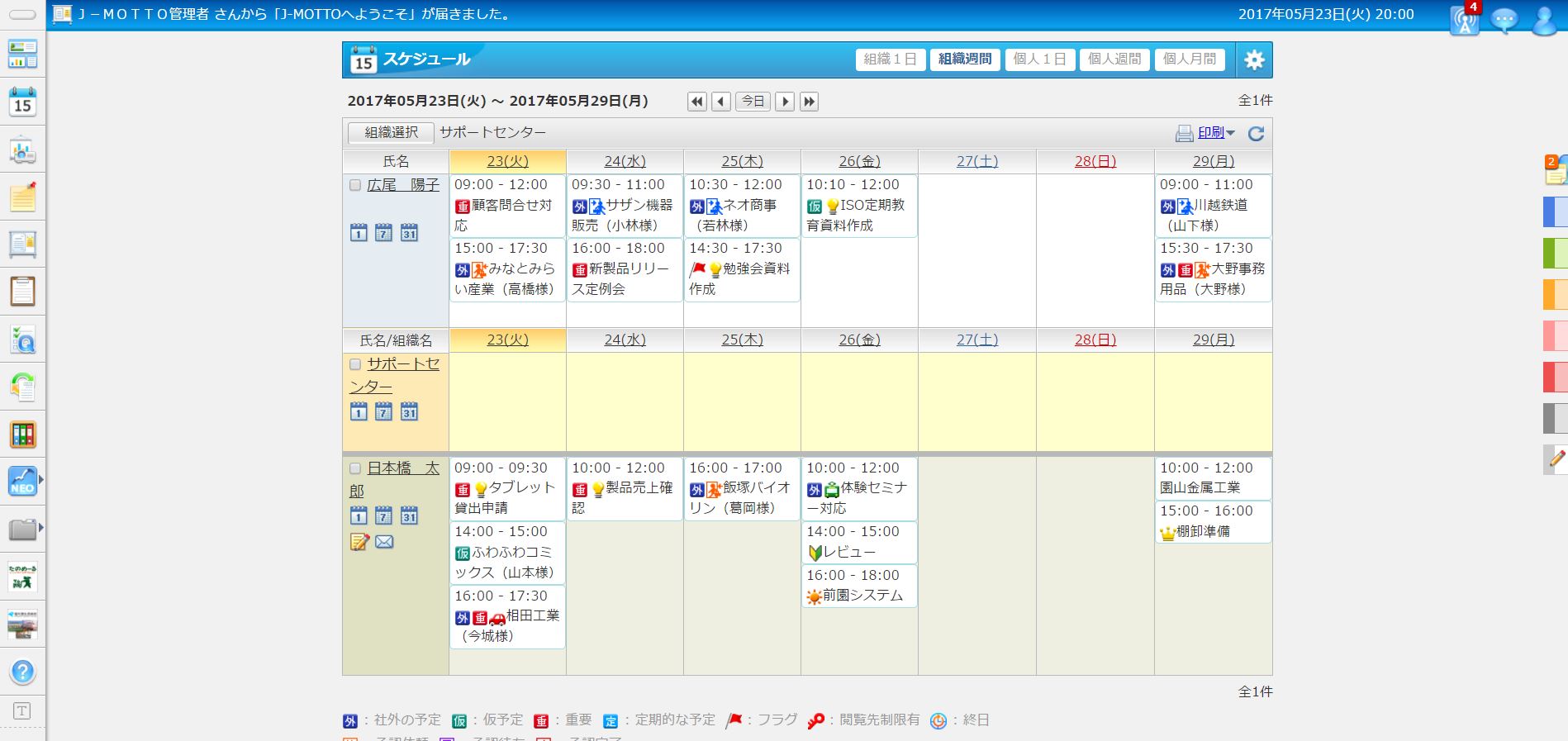The height and width of the screenshot is (741, 1568).
Task: Click the 組織選択 button
Action: click(391, 133)
